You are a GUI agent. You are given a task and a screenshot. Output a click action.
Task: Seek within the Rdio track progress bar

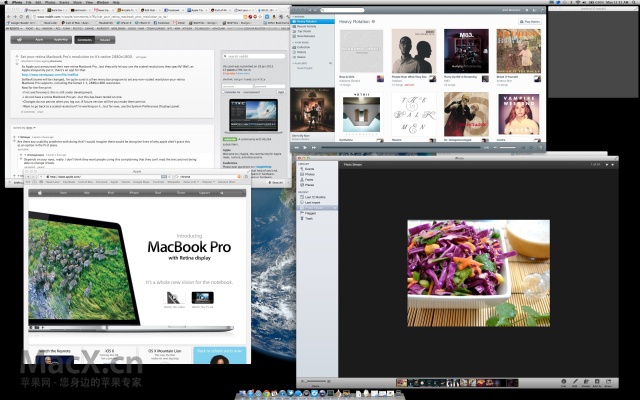coord(401,147)
